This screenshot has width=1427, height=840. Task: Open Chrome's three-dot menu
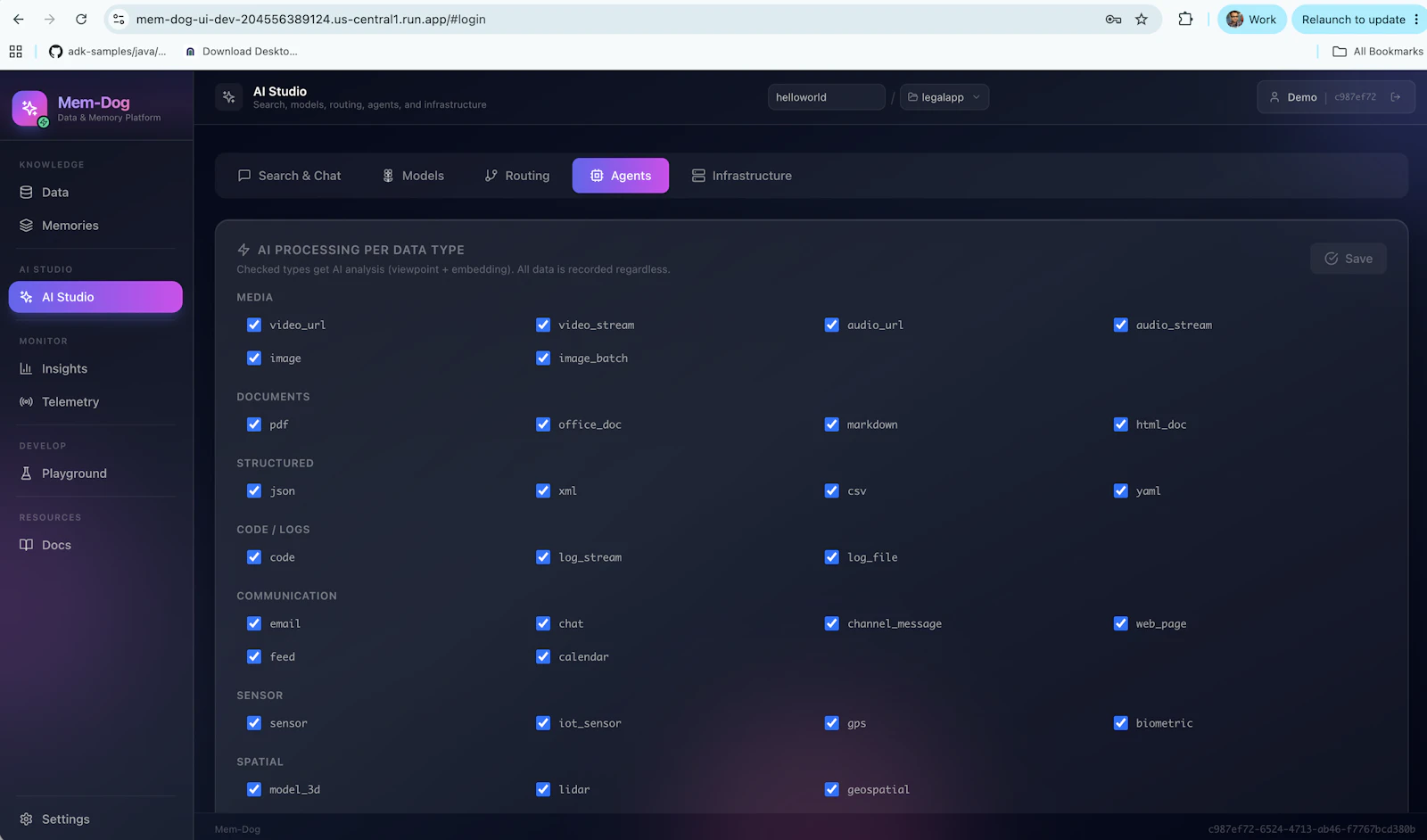1416,20
